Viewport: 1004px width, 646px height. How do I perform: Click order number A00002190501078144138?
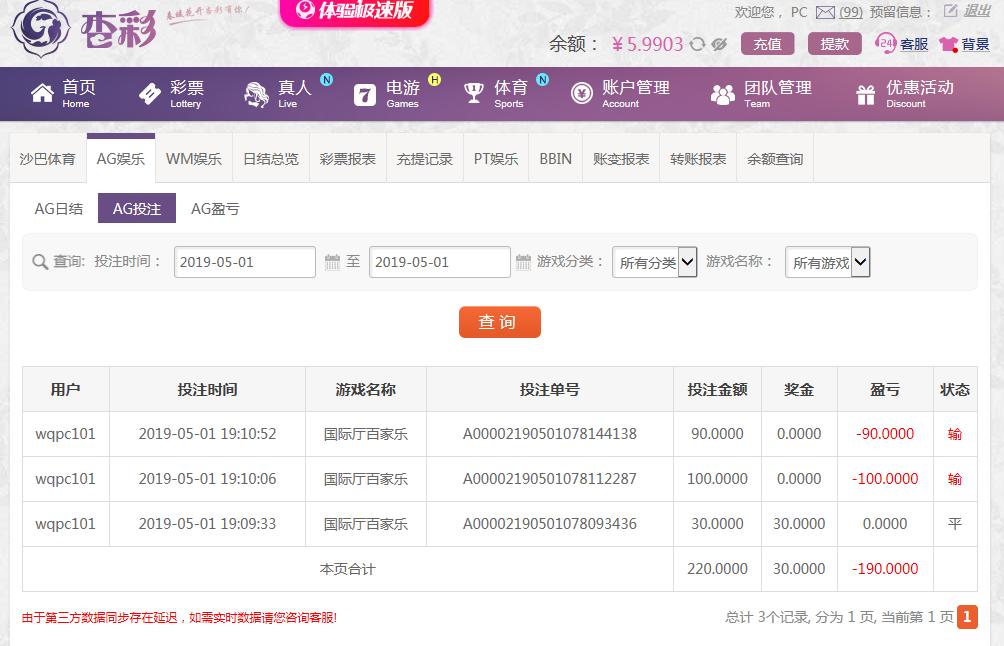(549, 434)
